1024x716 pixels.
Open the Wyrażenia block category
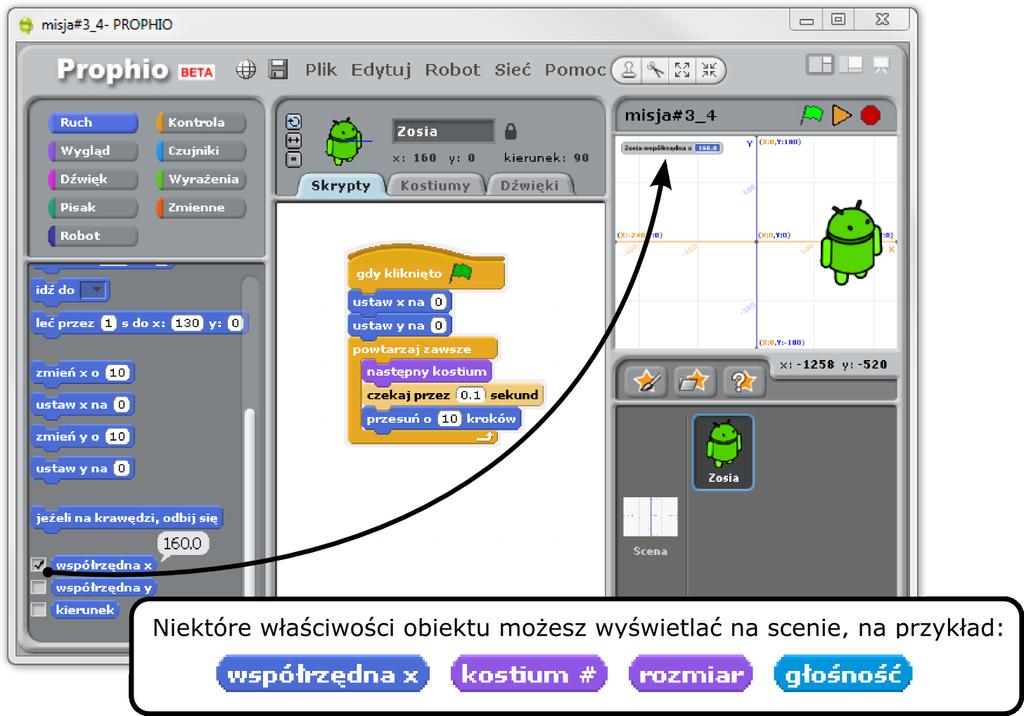(201, 179)
